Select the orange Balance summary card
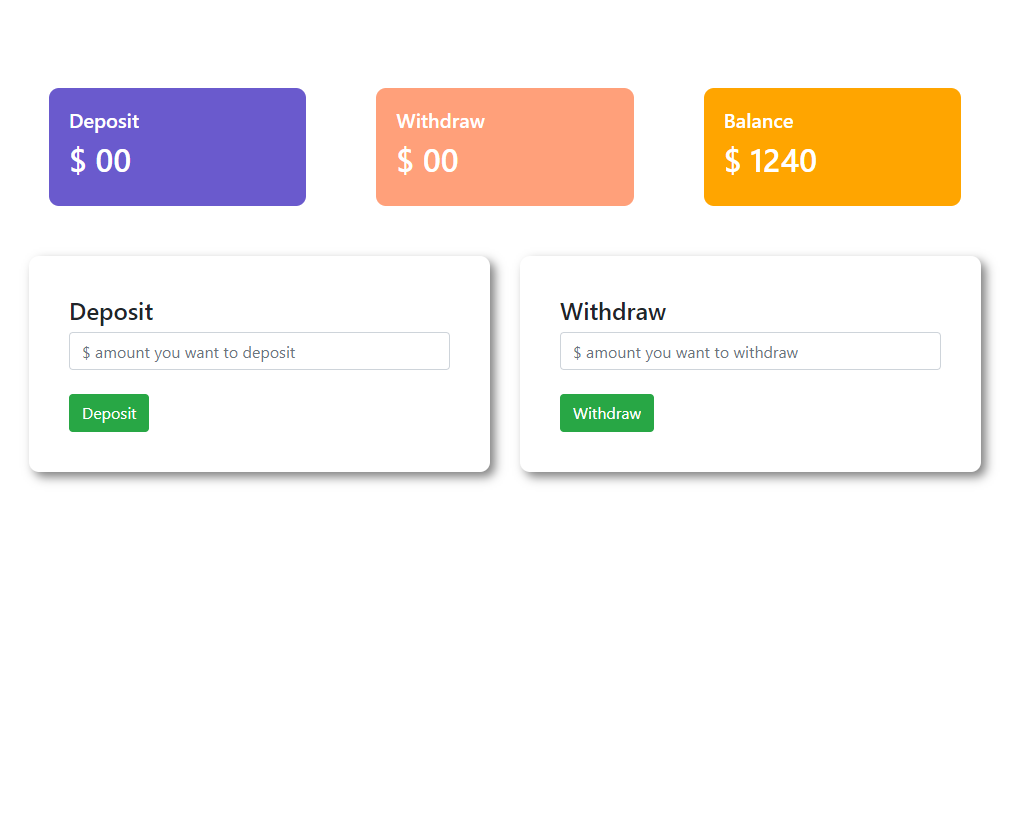Image resolution: width=1009 pixels, height=823 pixels. 833,147
